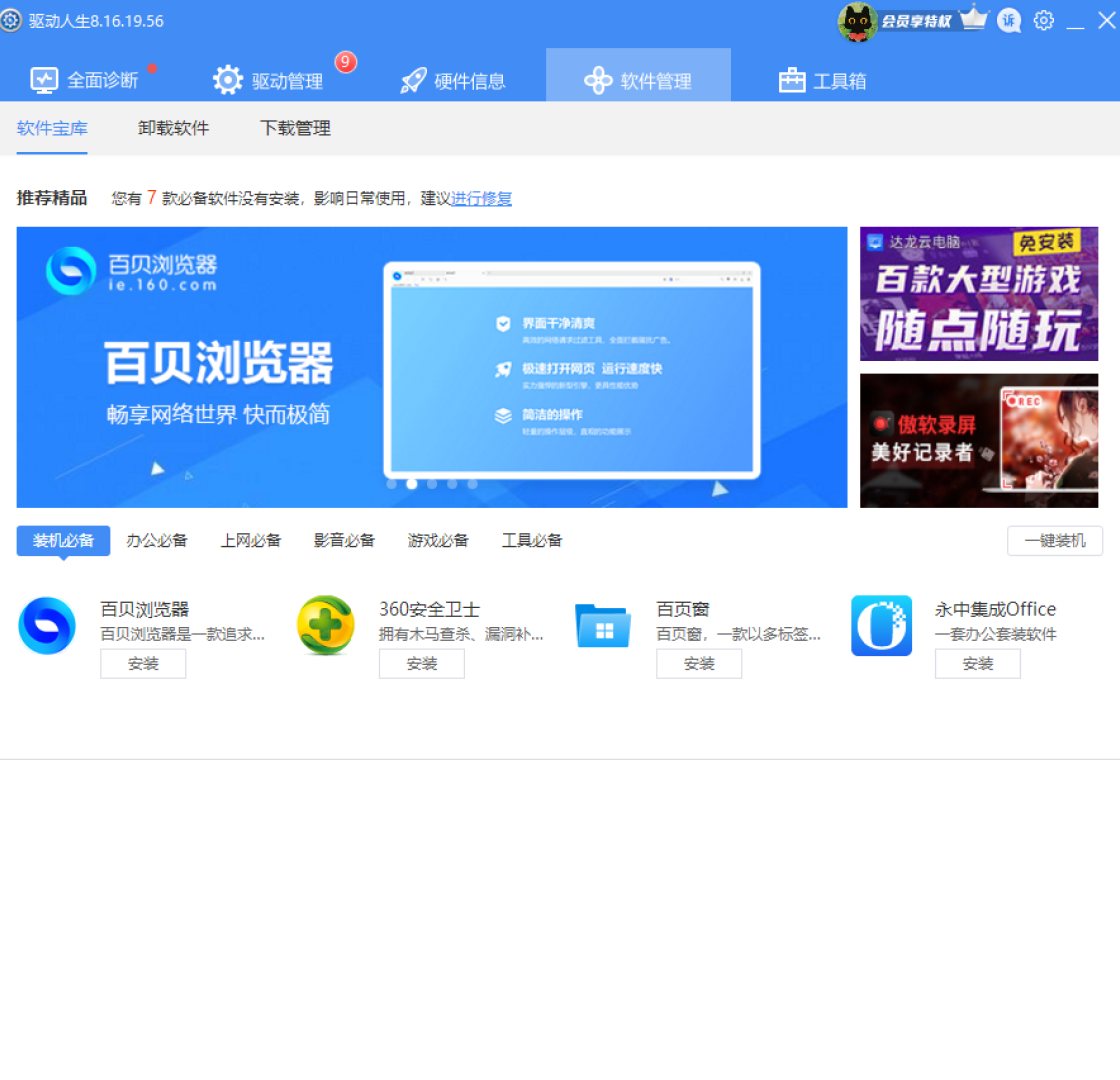This screenshot has height=1080, width=1120.
Task: Select the 办公必备 category
Action: coord(156,541)
